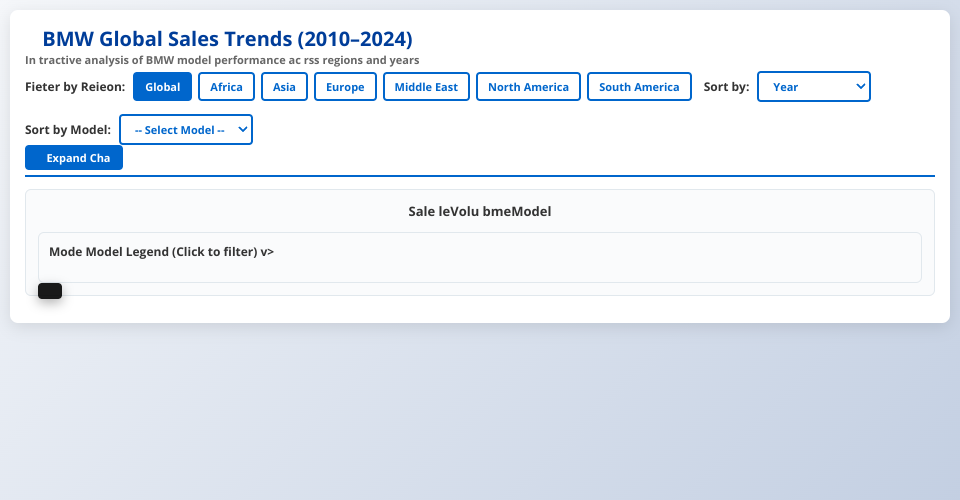Show Europe sales data

tap(345, 87)
